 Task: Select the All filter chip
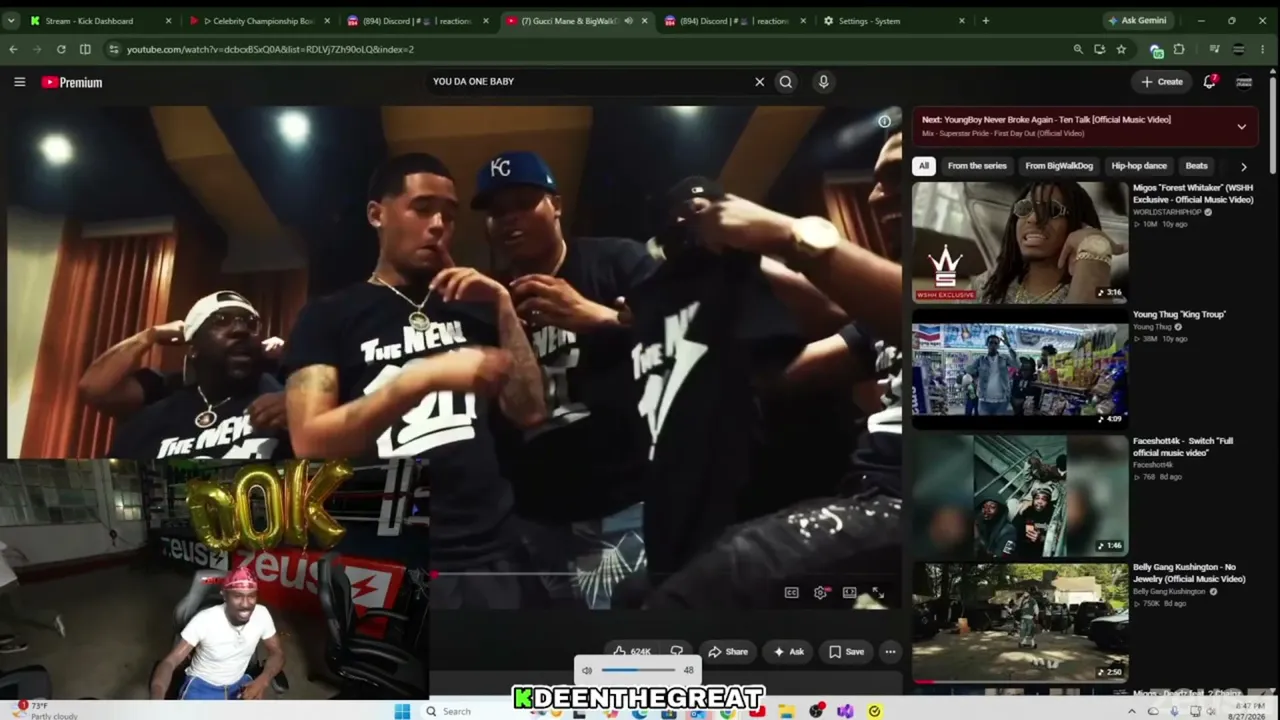point(924,166)
